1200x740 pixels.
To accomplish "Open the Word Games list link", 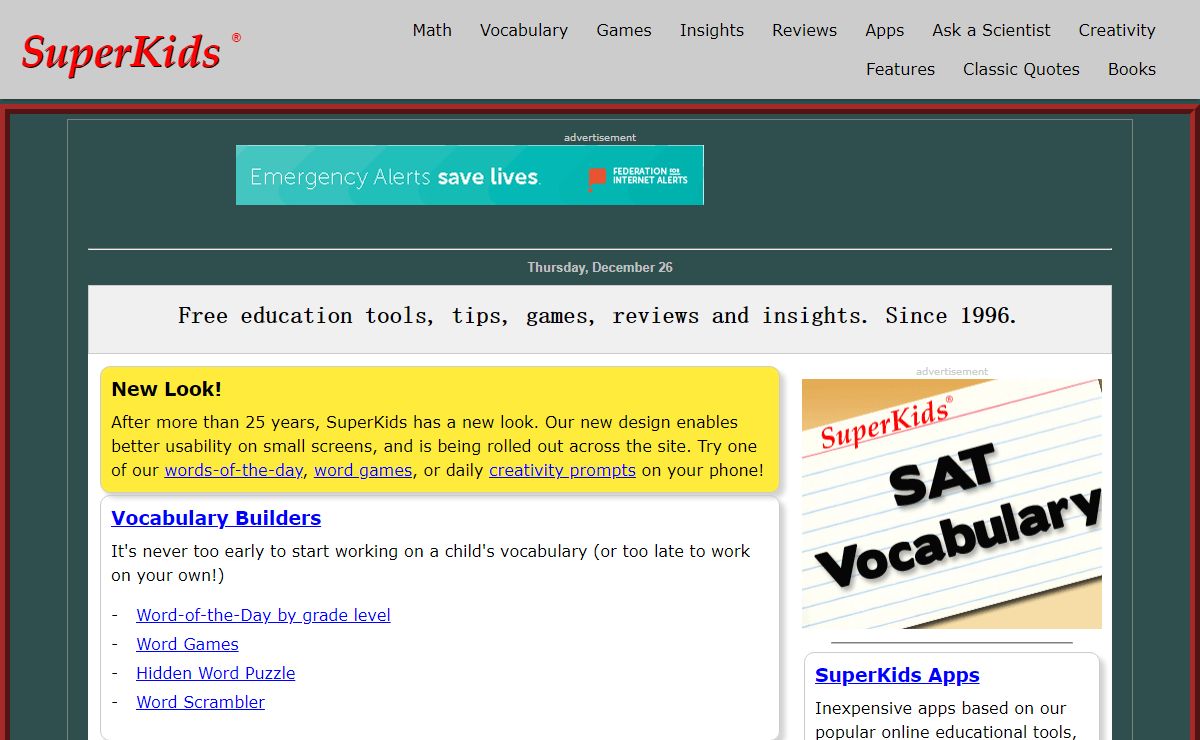I will [x=187, y=644].
